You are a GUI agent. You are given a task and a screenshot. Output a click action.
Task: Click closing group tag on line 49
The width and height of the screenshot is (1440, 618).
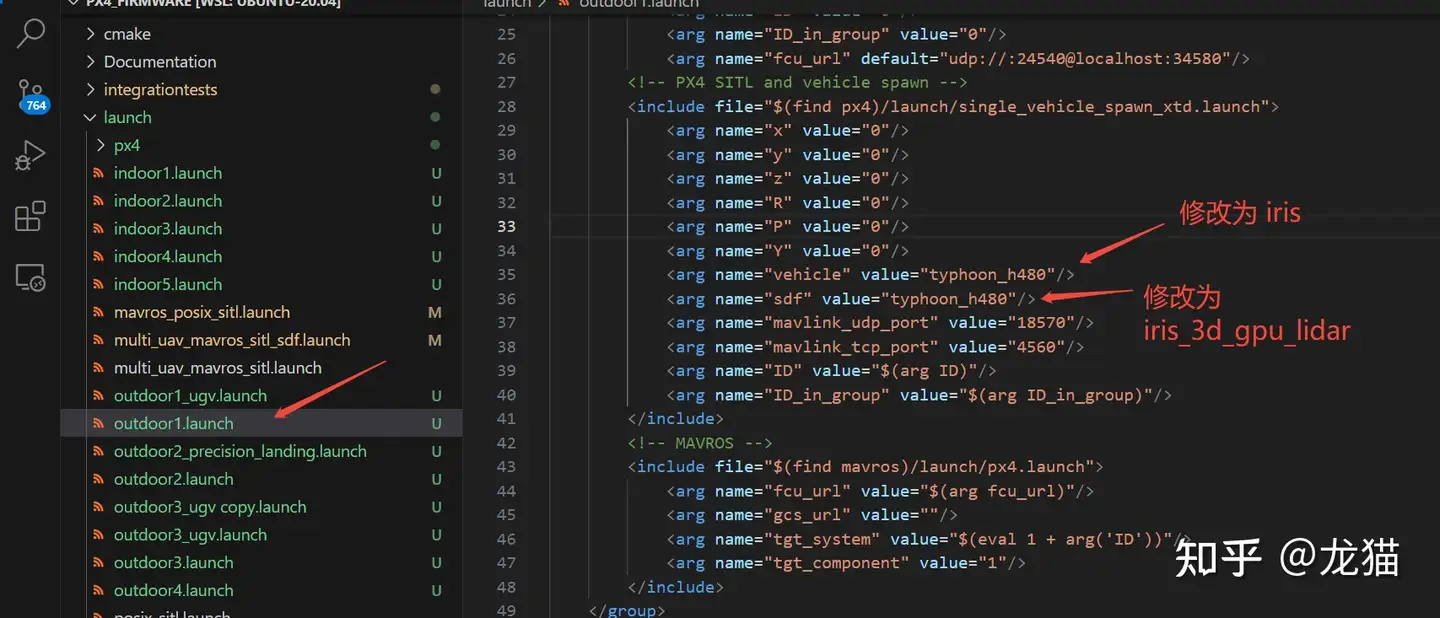coord(627,610)
